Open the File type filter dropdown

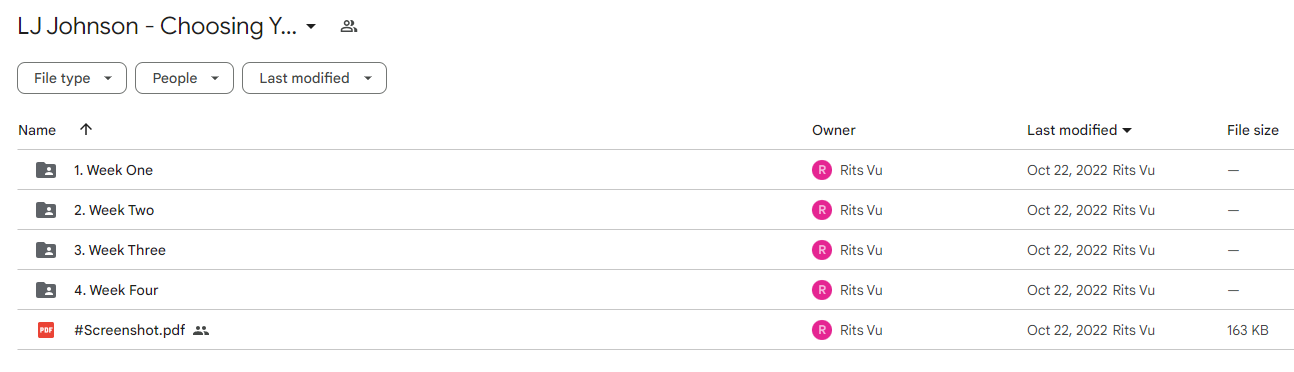pyautogui.click(x=72, y=78)
